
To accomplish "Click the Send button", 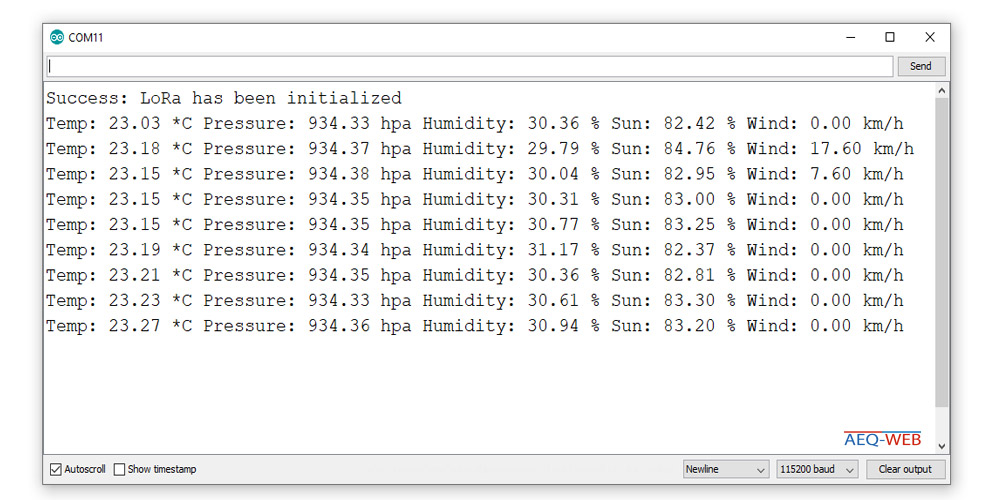I will (x=920, y=66).
